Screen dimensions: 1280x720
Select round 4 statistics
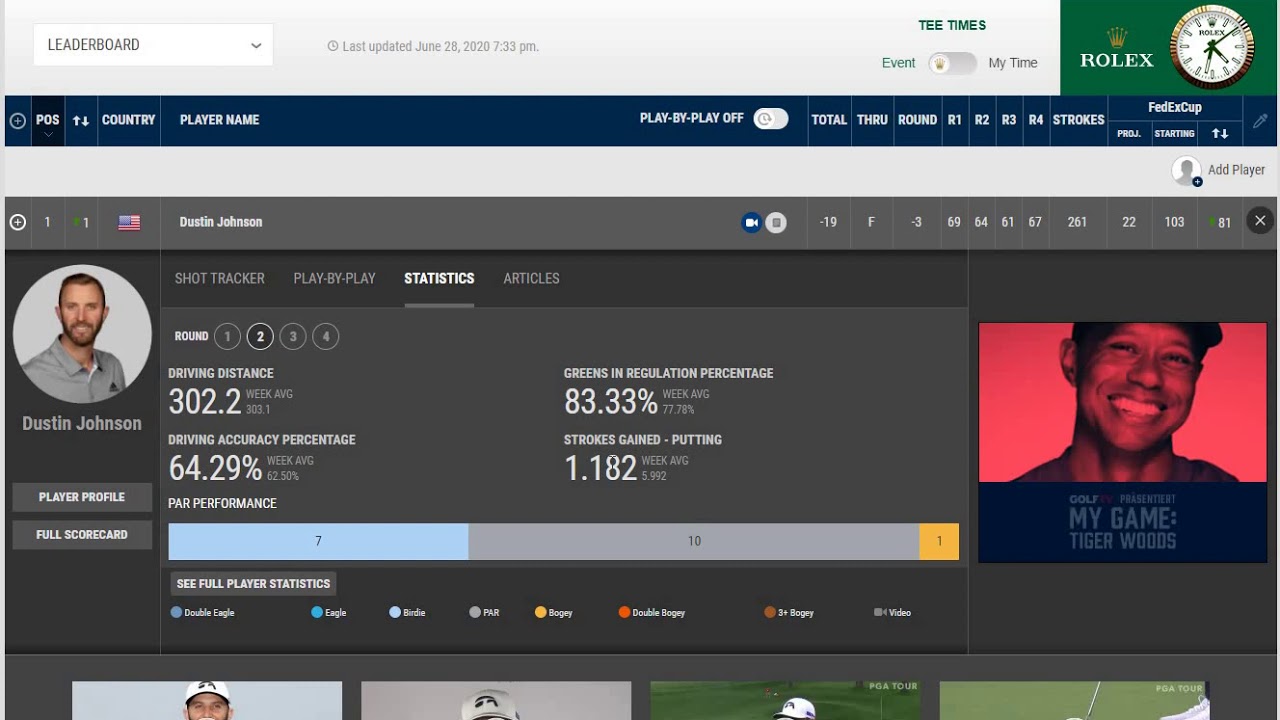tap(326, 337)
